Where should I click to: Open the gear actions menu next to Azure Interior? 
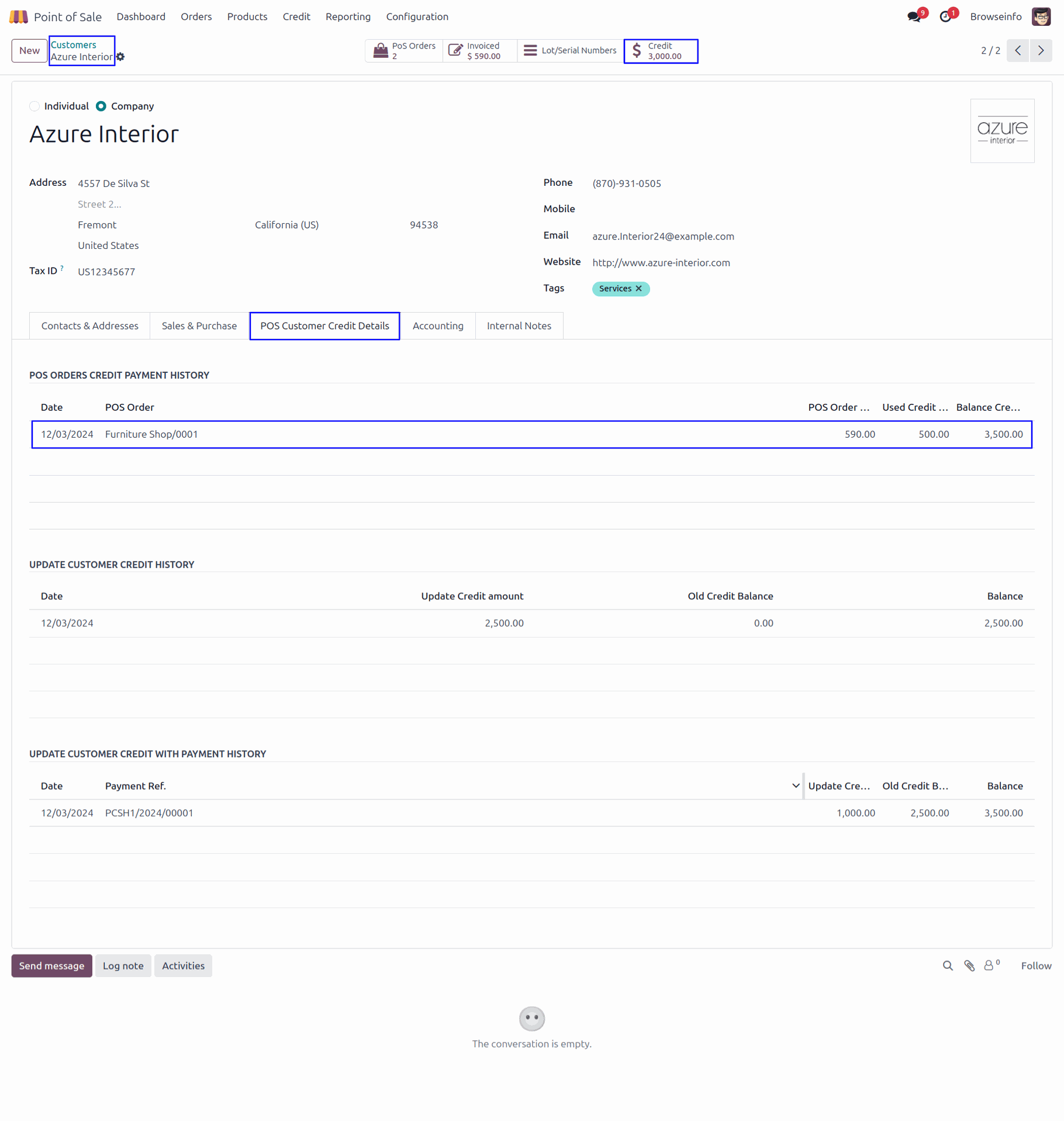pyautogui.click(x=120, y=57)
